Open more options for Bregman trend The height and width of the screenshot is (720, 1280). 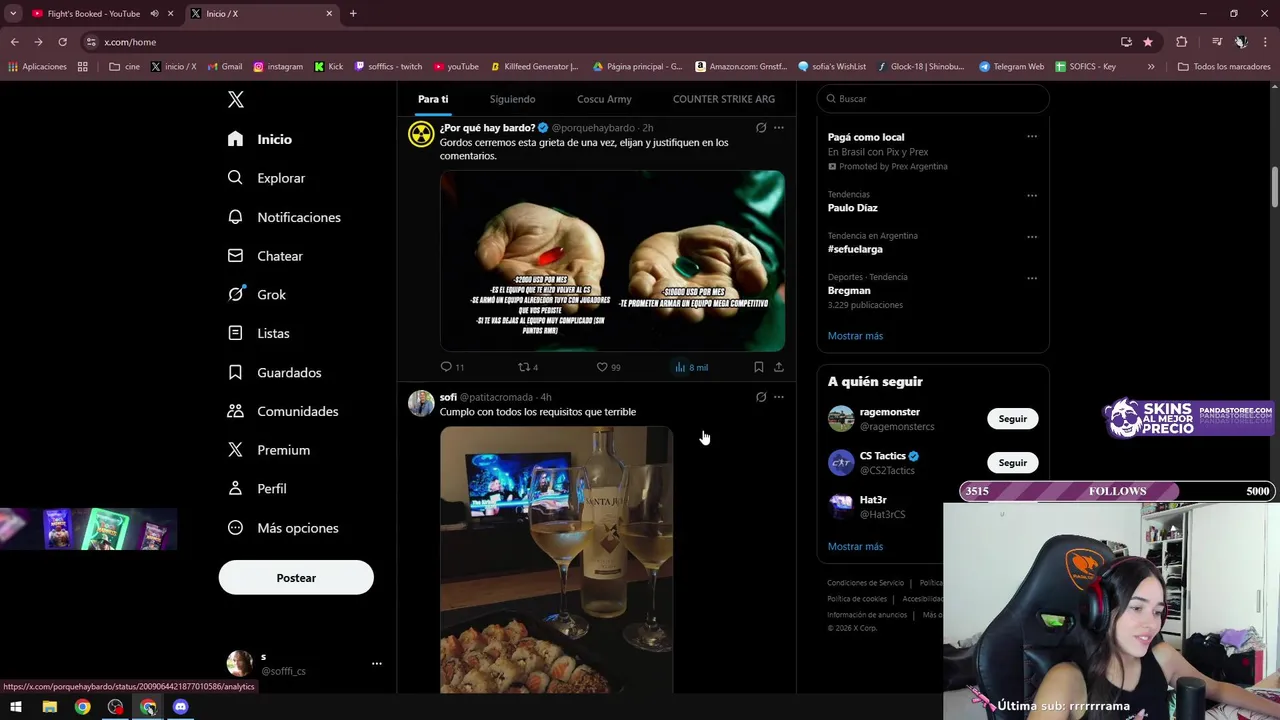pos(1032,278)
